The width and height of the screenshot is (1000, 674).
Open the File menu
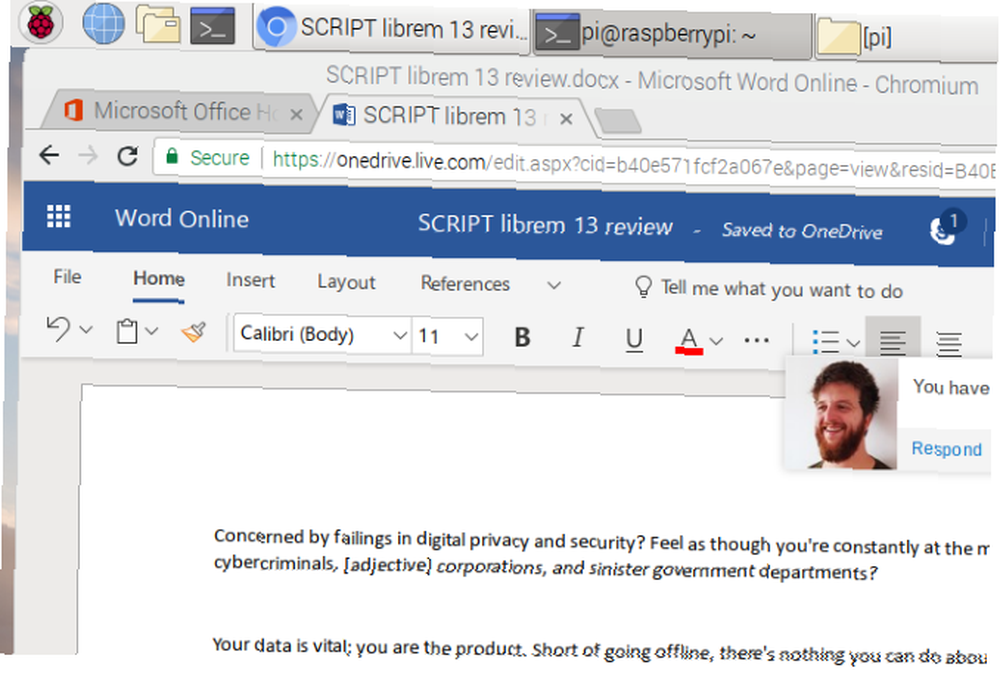(x=67, y=277)
